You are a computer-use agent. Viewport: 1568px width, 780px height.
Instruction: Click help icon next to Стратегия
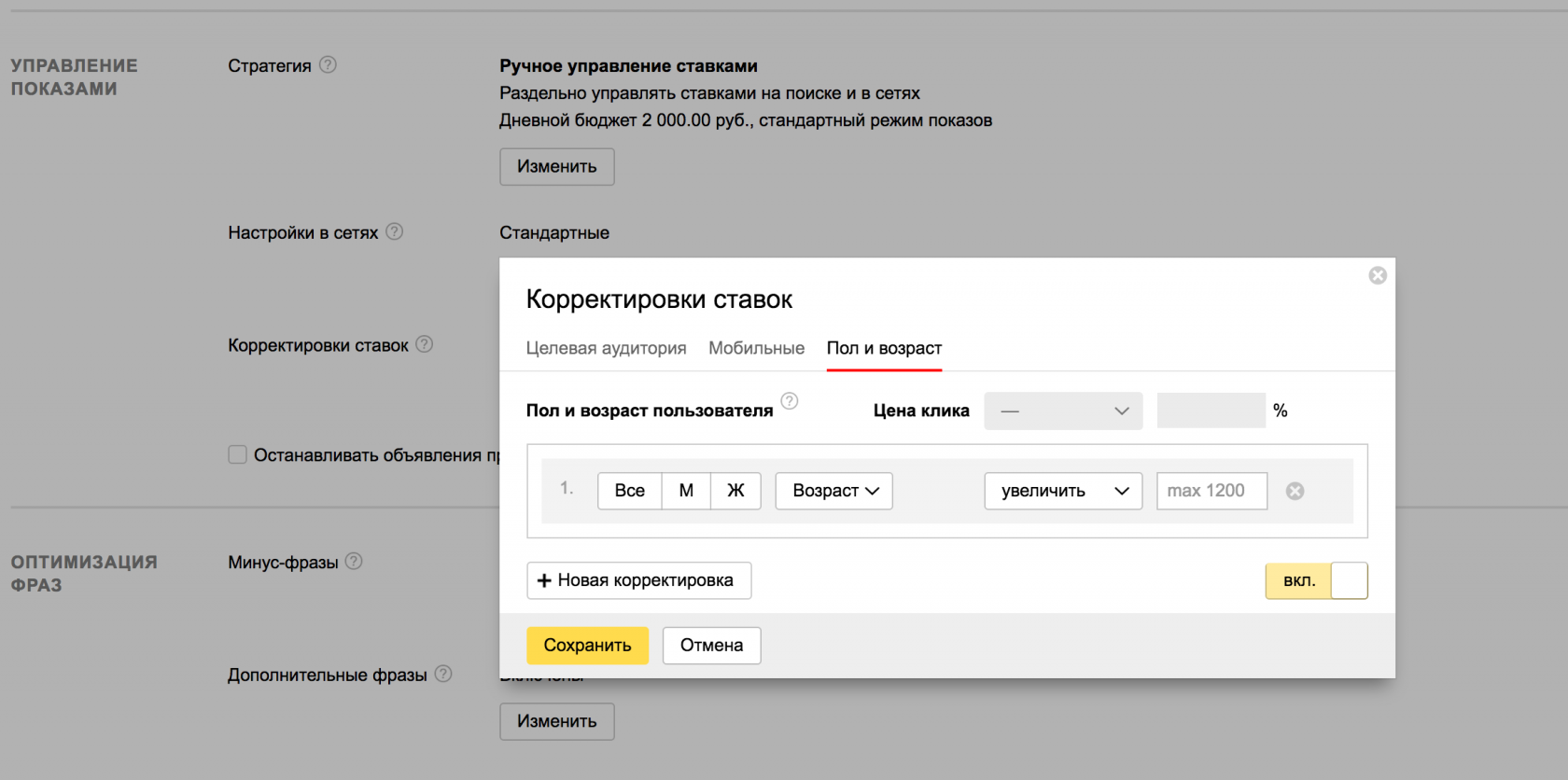(328, 65)
